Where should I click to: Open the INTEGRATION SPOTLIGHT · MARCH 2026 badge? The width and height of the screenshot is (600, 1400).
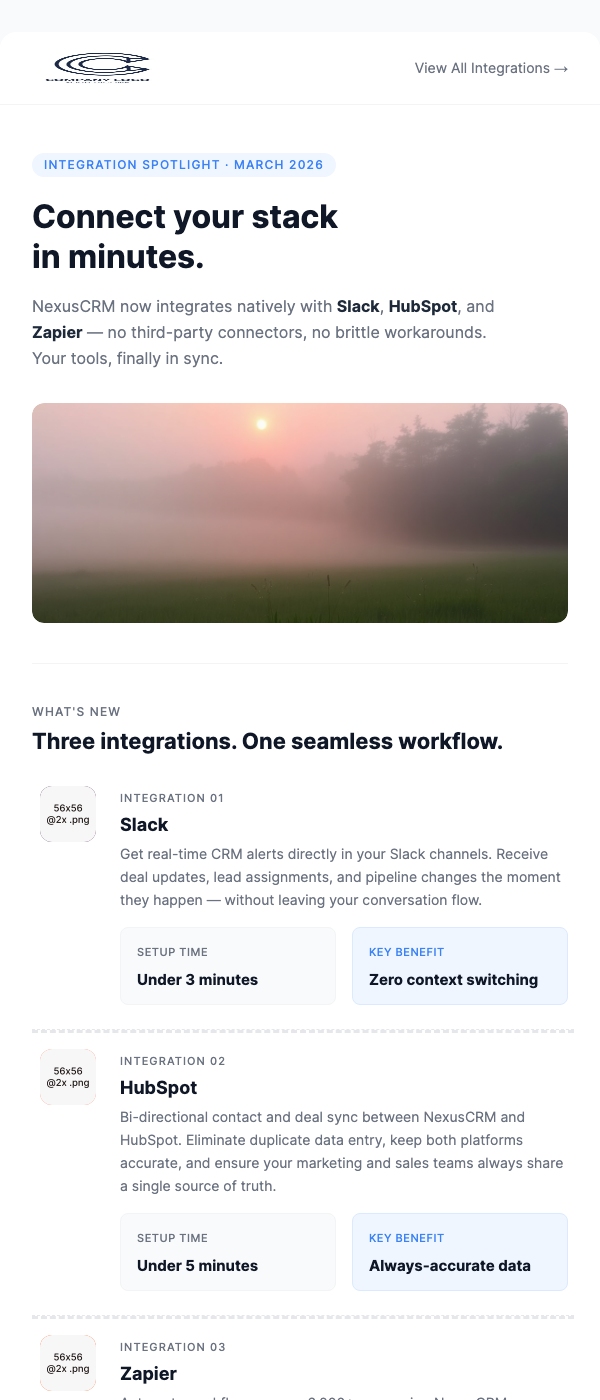(x=184, y=165)
